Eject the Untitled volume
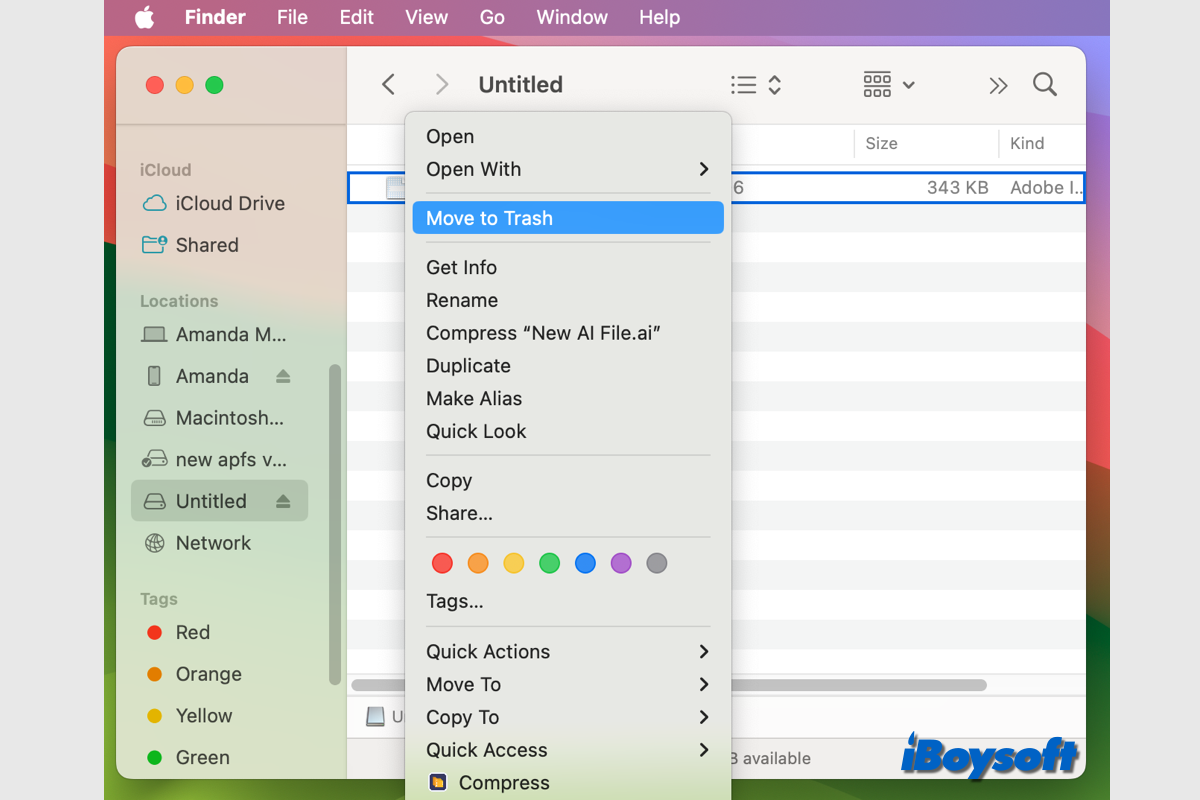1200x800 pixels. [x=283, y=500]
